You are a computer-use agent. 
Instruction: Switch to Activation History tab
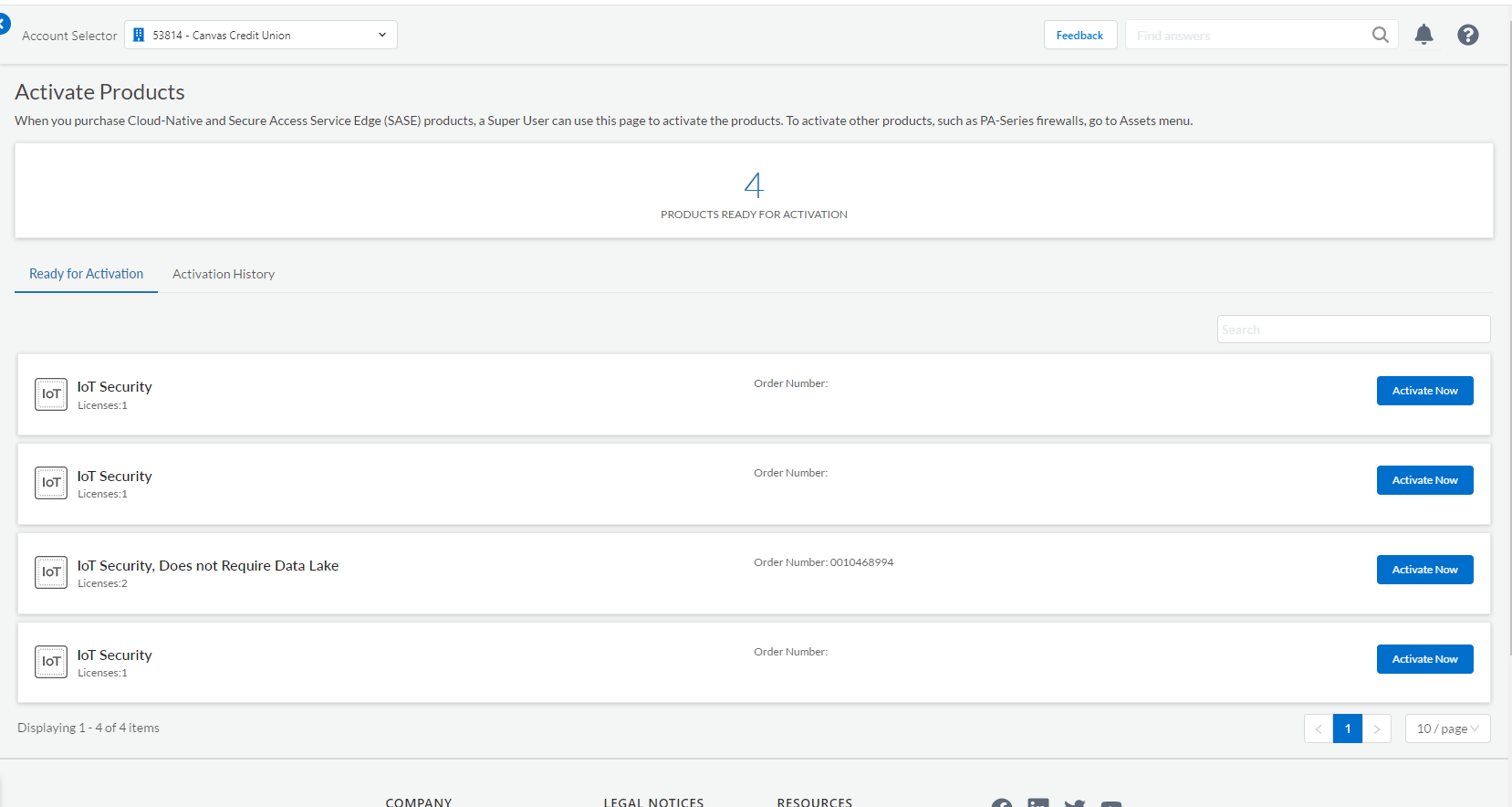point(224,274)
